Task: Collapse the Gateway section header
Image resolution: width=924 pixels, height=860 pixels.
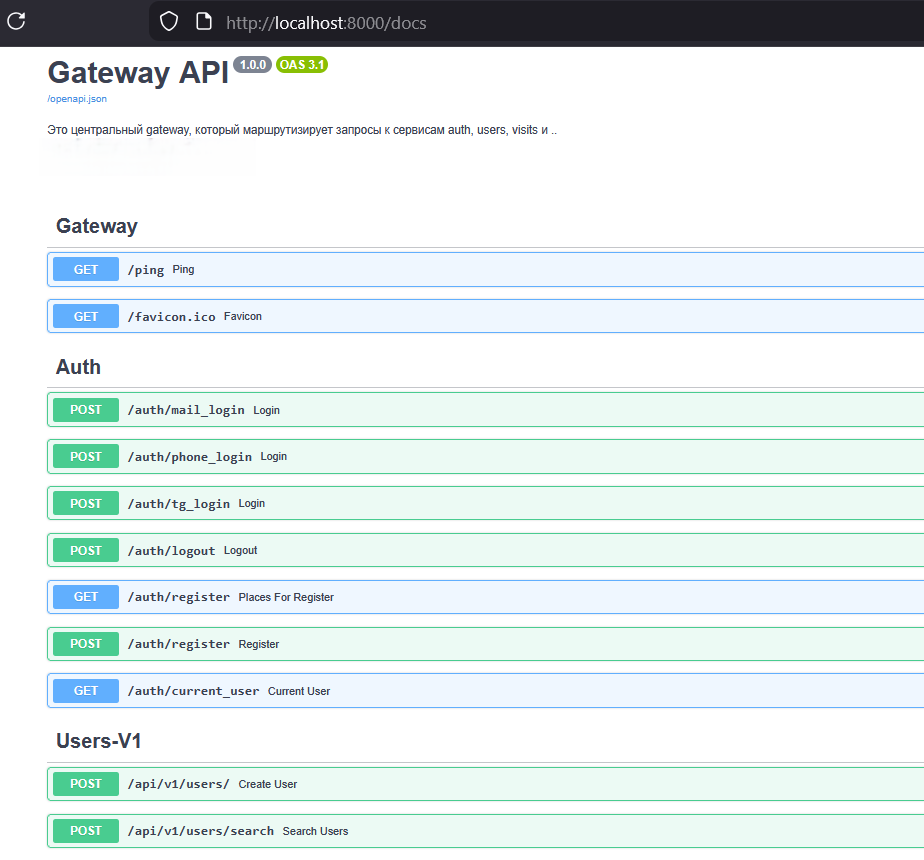Action: (x=97, y=226)
